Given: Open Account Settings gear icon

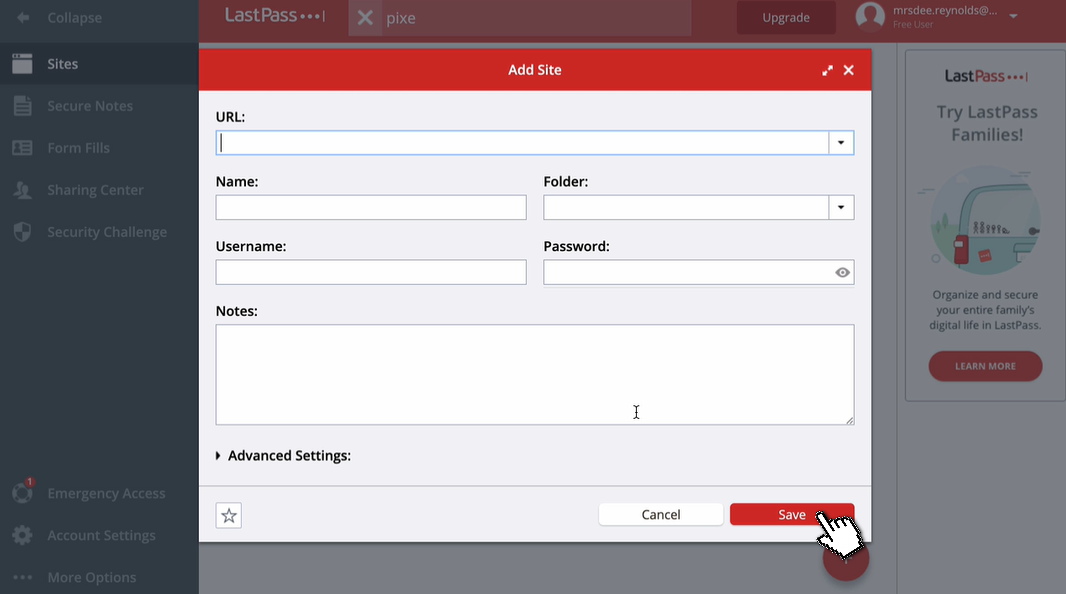Looking at the screenshot, I should pos(22,535).
